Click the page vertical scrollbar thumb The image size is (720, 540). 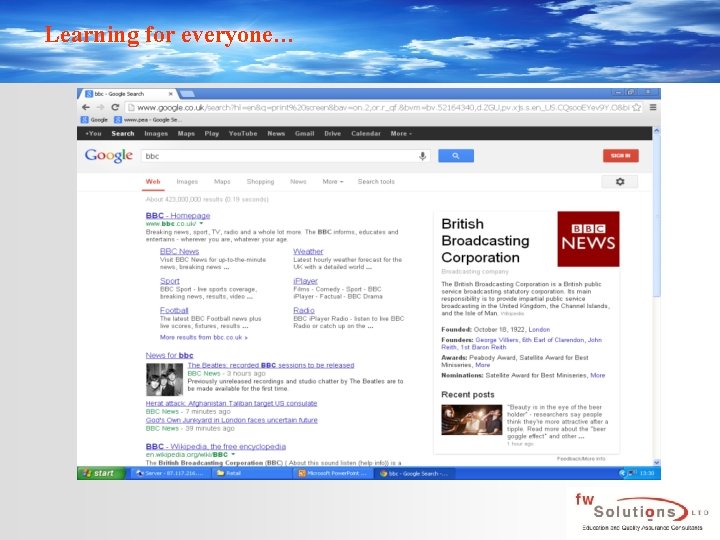656,216
